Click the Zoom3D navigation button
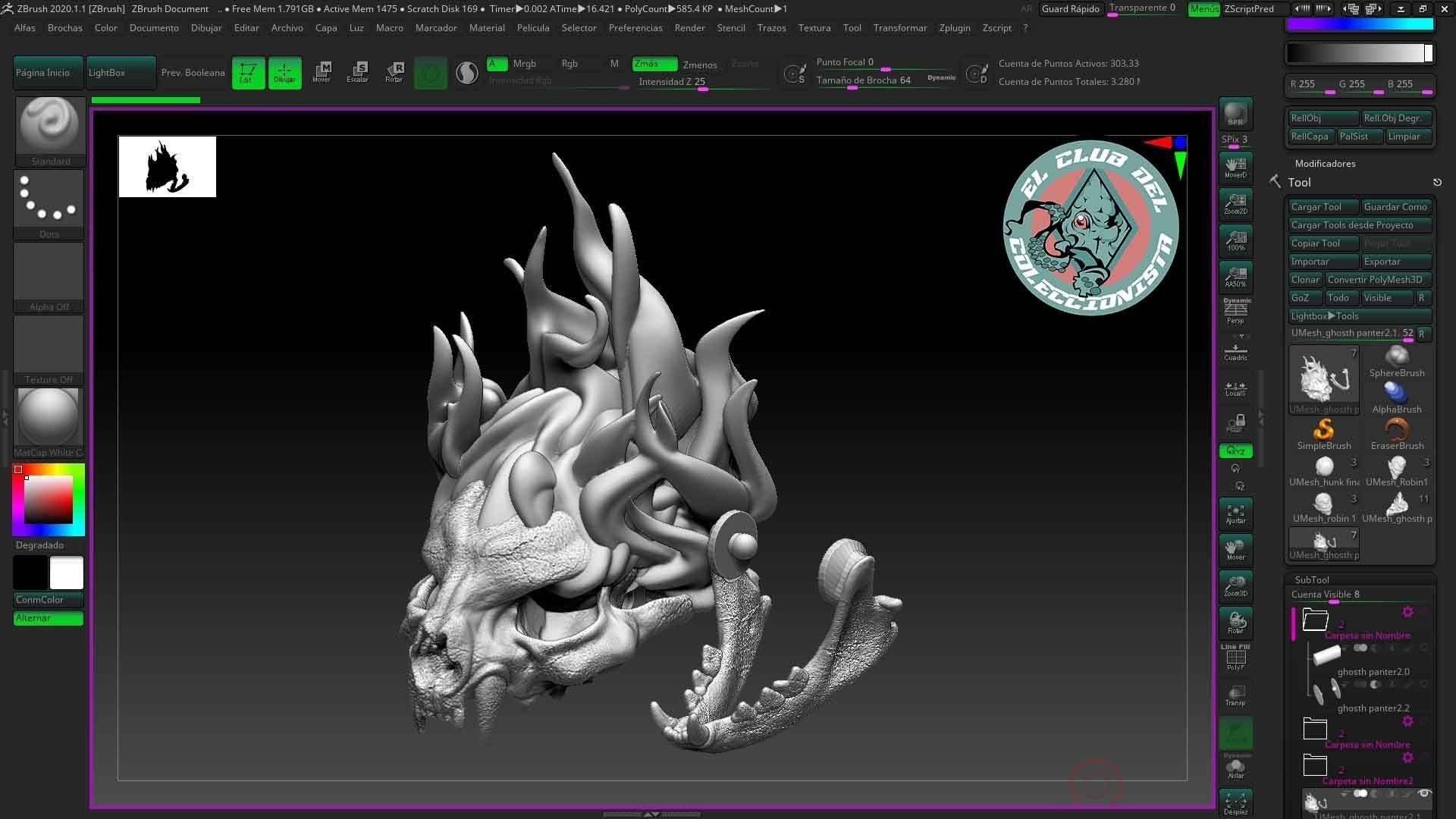The image size is (1456, 819). (x=1235, y=586)
